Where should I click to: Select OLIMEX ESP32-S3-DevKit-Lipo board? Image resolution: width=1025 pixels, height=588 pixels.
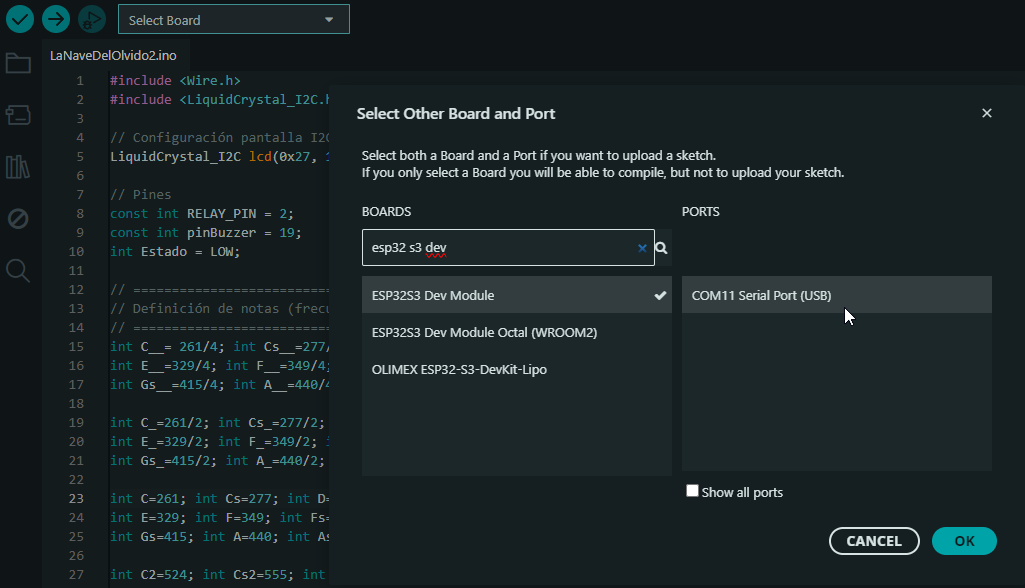click(x=516, y=370)
